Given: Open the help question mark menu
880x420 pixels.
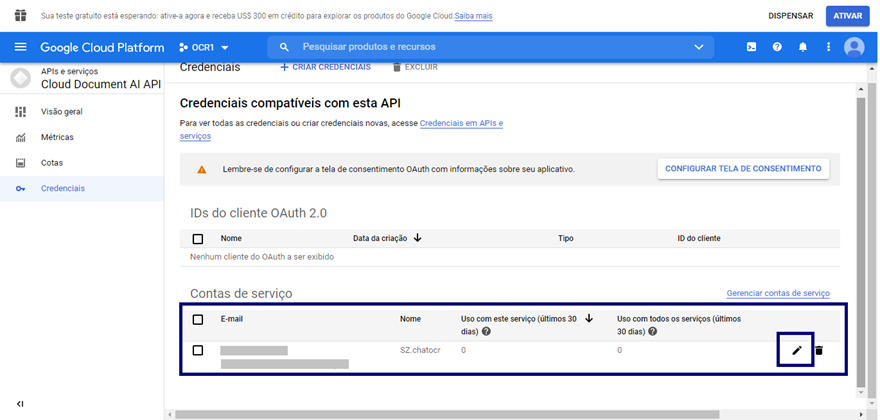Looking at the screenshot, I should coord(777,47).
